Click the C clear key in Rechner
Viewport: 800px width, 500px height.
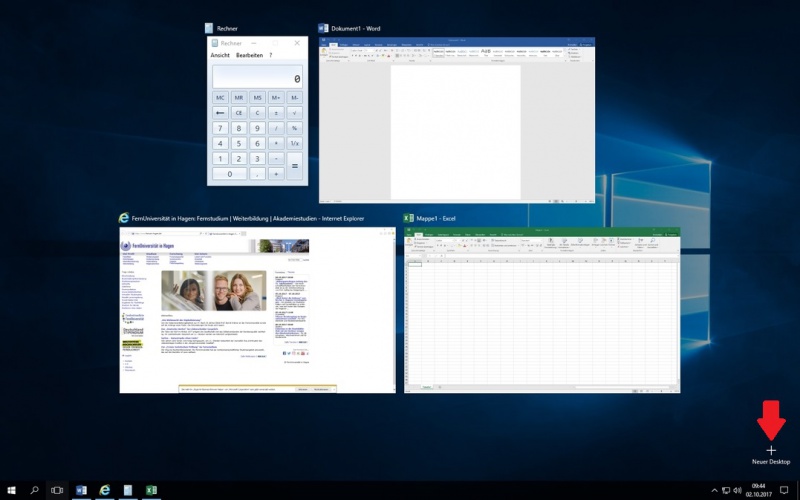(257, 113)
